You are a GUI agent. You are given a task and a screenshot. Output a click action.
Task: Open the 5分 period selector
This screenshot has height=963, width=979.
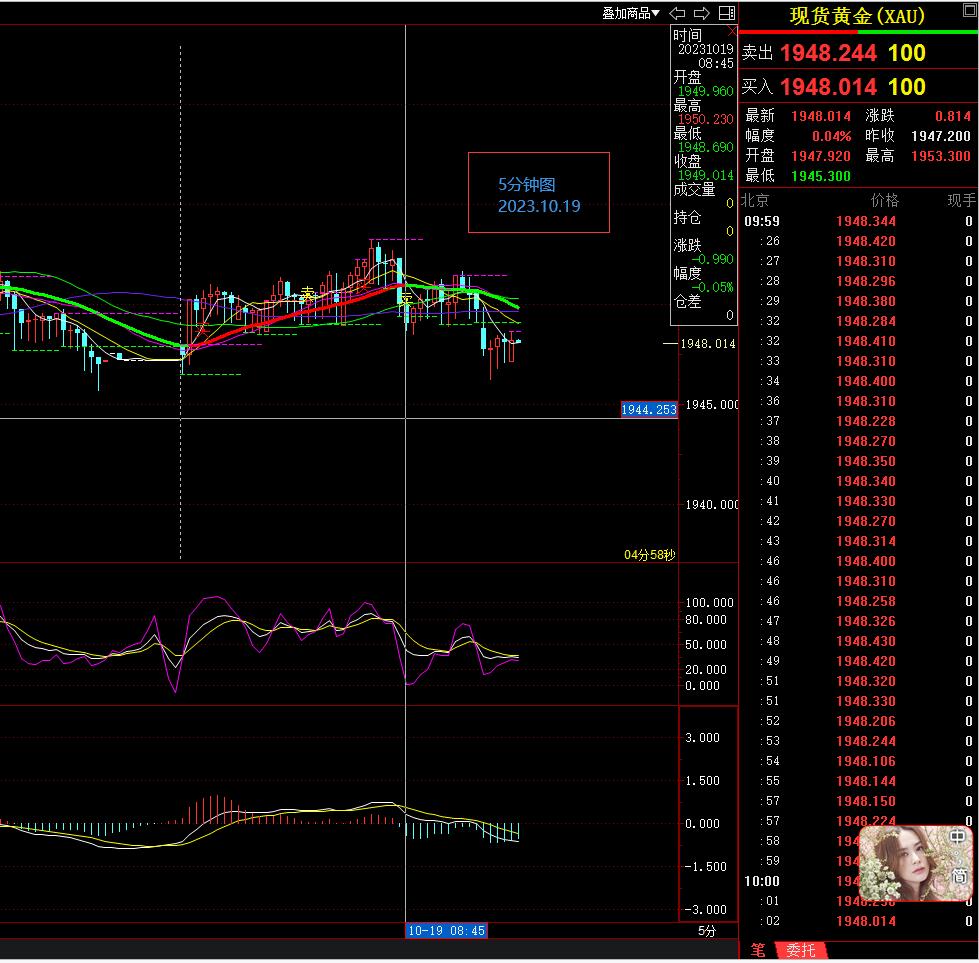[706, 931]
